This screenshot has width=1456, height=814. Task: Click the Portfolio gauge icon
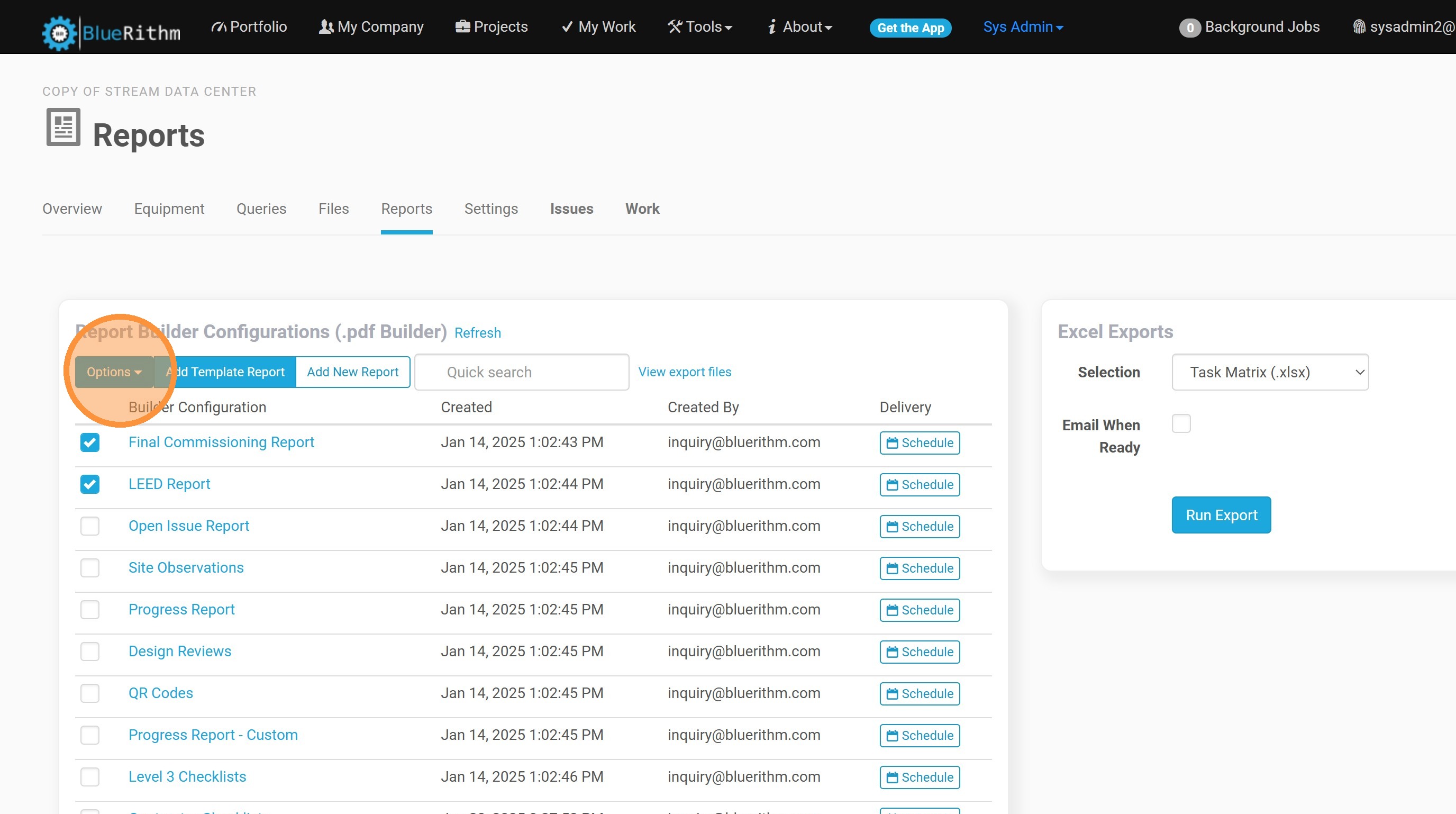218,26
